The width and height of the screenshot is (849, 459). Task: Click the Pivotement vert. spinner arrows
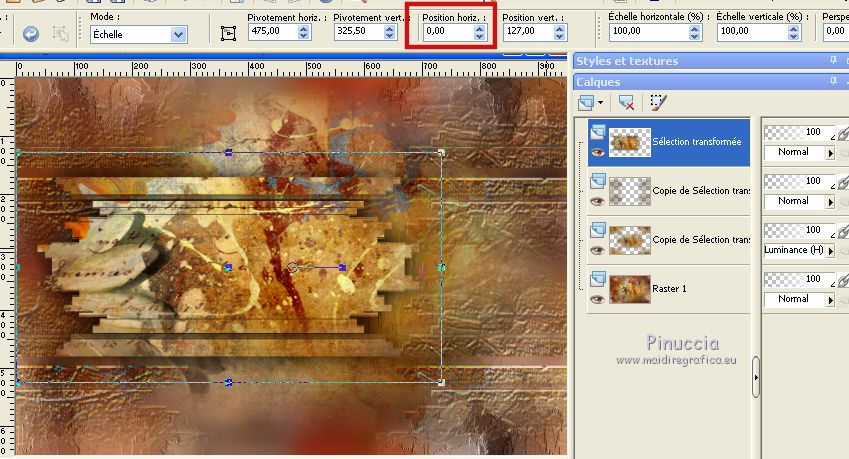point(390,32)
